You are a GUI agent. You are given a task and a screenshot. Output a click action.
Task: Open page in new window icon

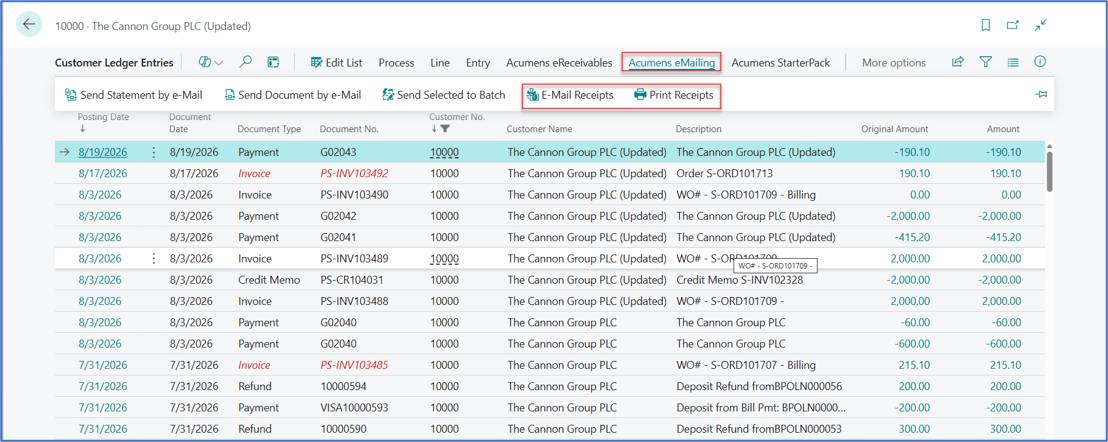coord(1013,25)
